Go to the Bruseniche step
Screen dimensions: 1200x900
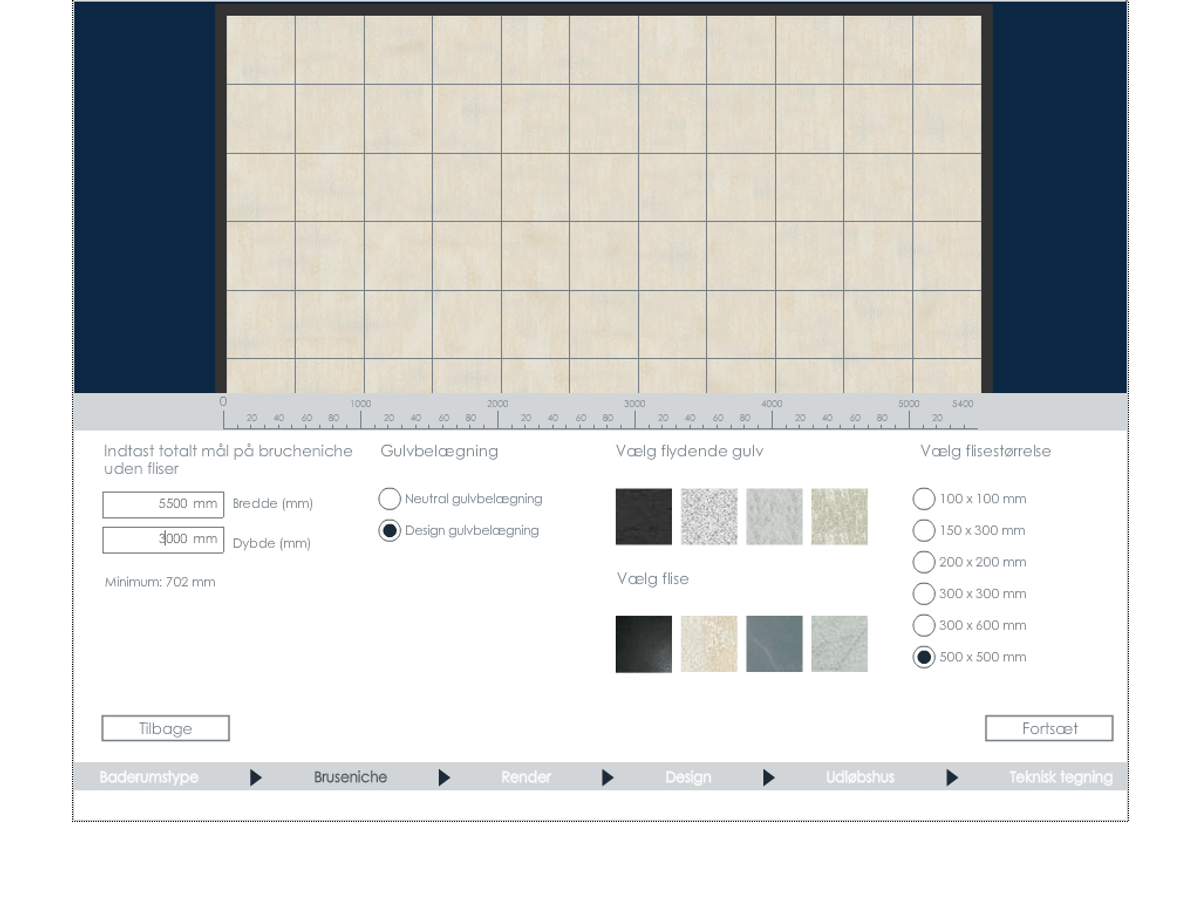[x=350, y=777]
